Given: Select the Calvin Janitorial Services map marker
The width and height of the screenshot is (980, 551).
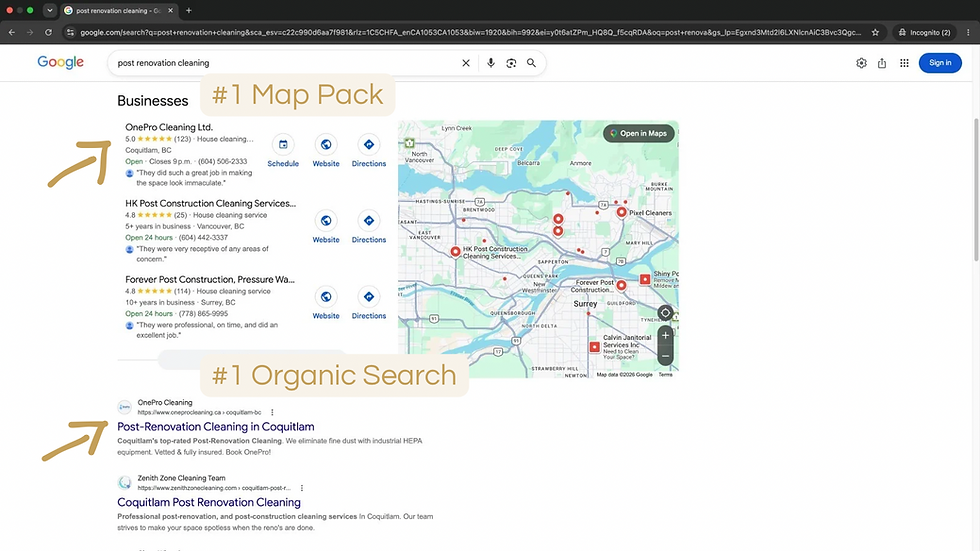Looking at the screenshot, I should [594, 347].
